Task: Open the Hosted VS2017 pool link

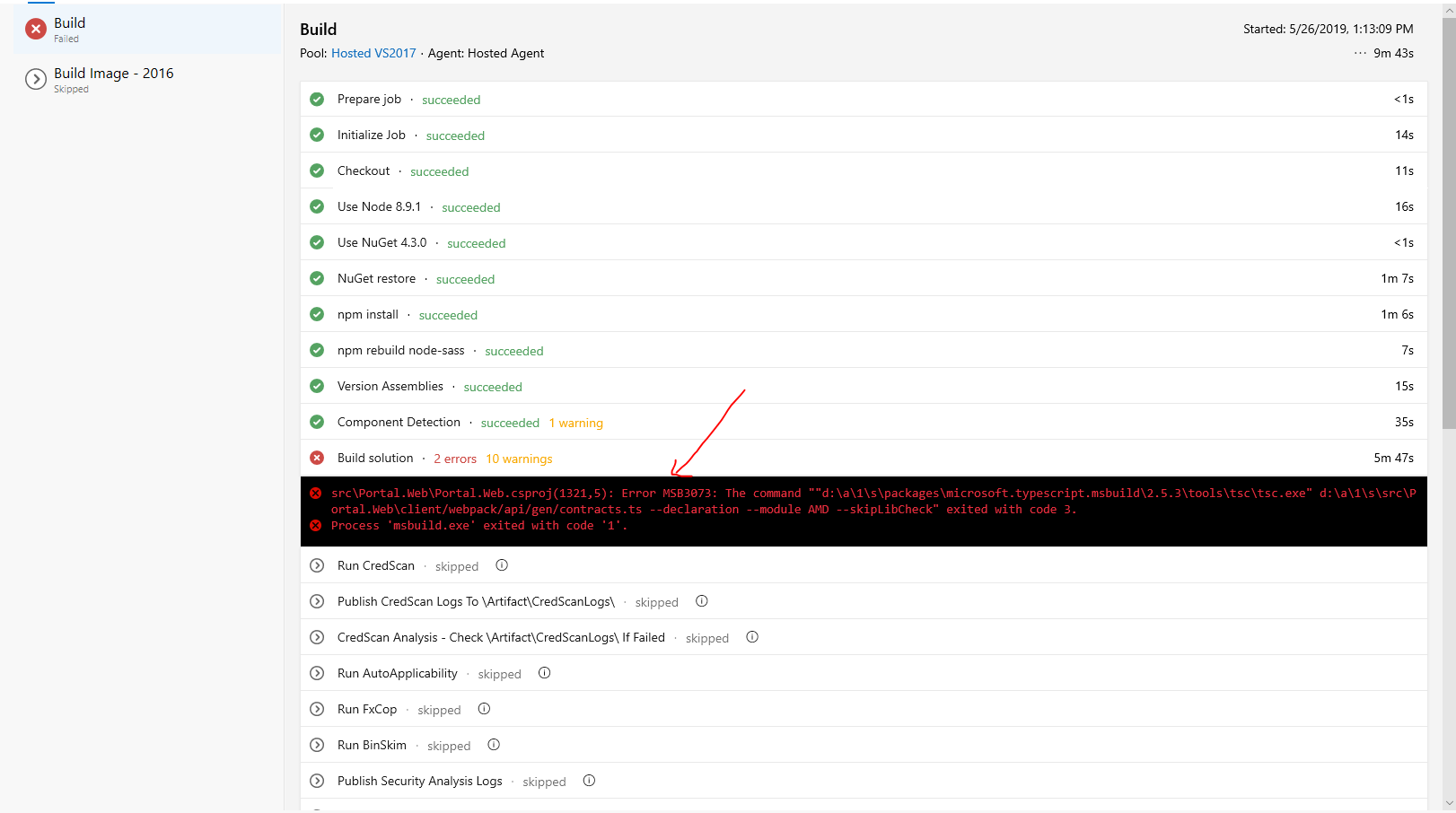Action: pyautogui.click(x=373, y=53)
